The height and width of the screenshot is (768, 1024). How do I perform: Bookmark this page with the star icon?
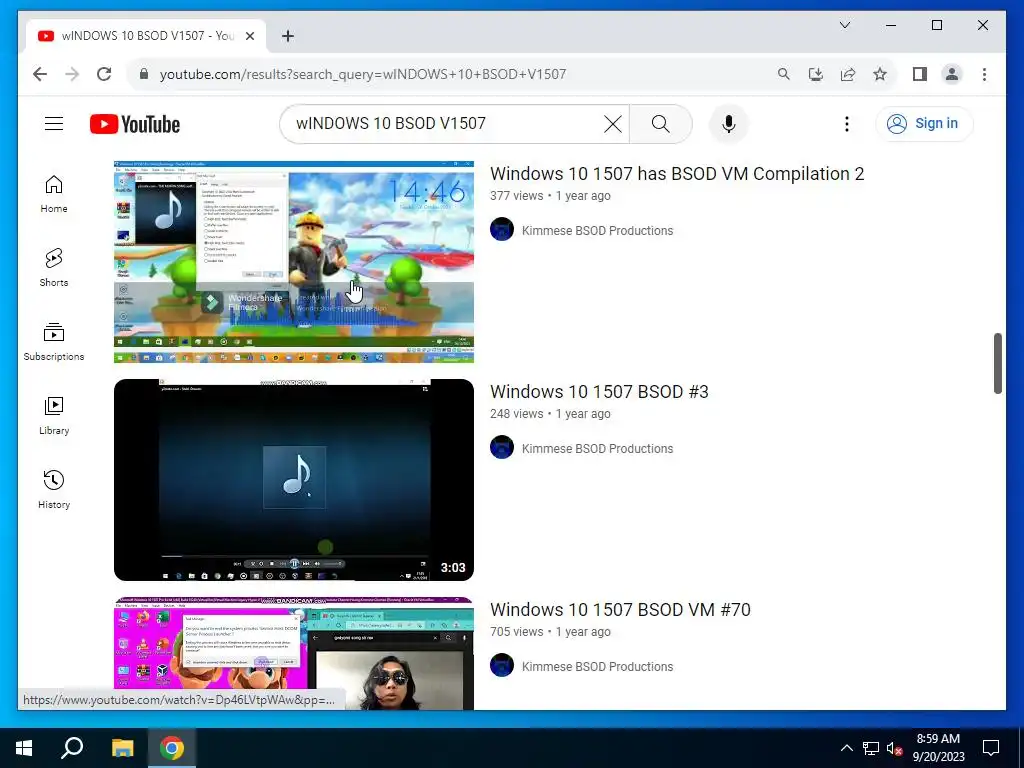click(880, 74)
